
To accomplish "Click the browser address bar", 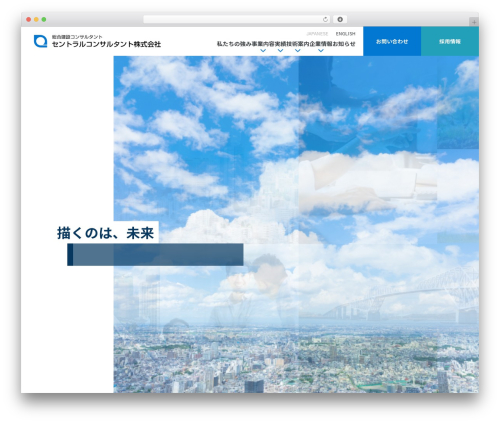I will [237, 20].
